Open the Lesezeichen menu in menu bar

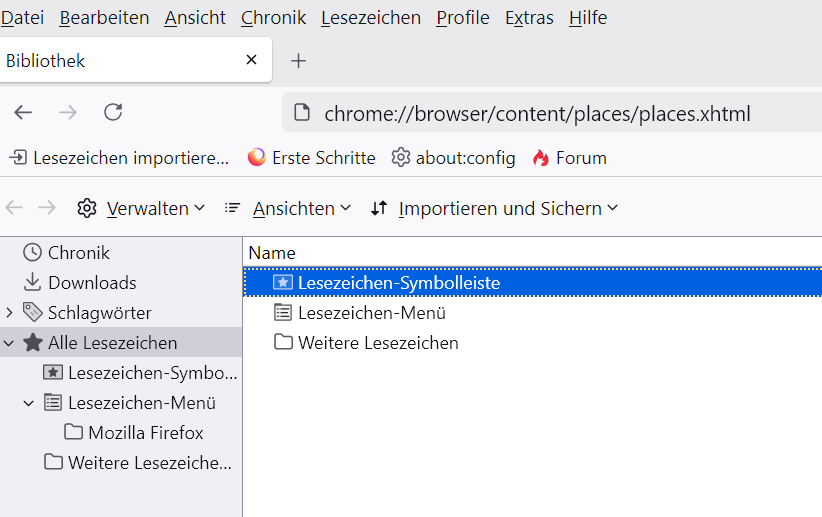point(371,18)
